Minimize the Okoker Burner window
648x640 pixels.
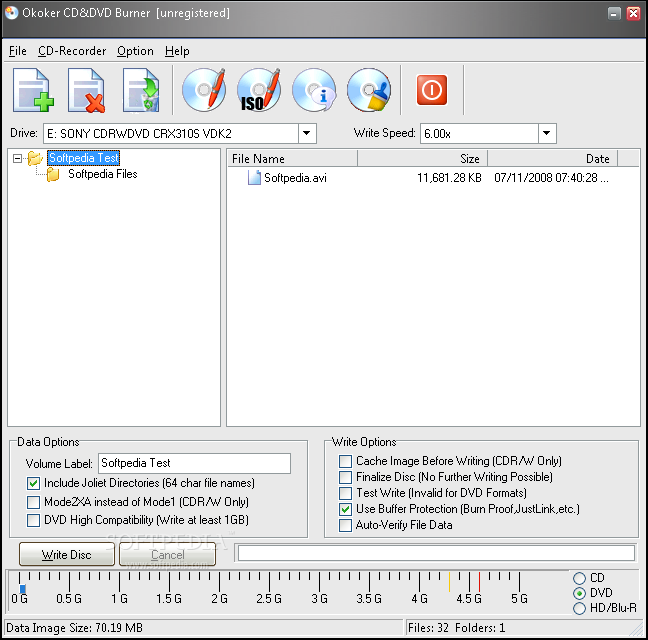614,14
